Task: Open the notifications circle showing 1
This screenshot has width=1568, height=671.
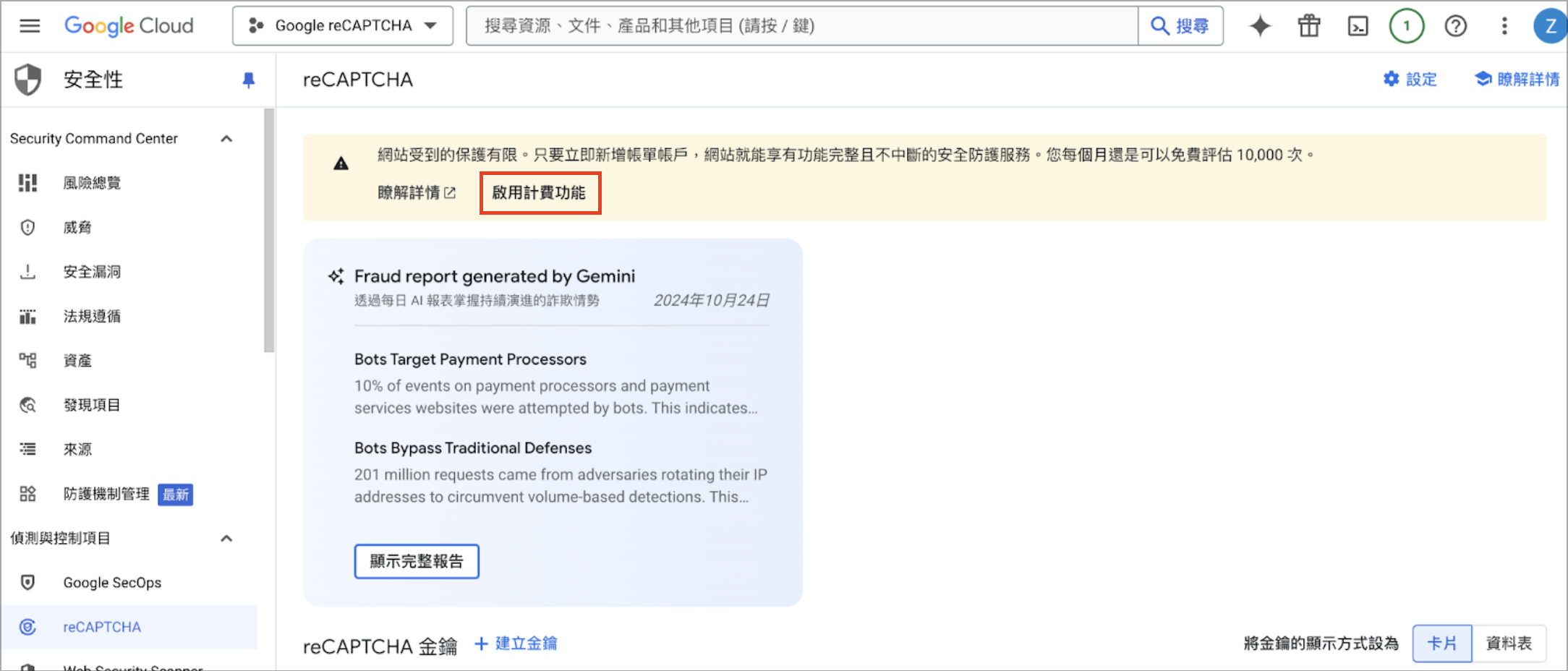Action: tap(1407, 26)
